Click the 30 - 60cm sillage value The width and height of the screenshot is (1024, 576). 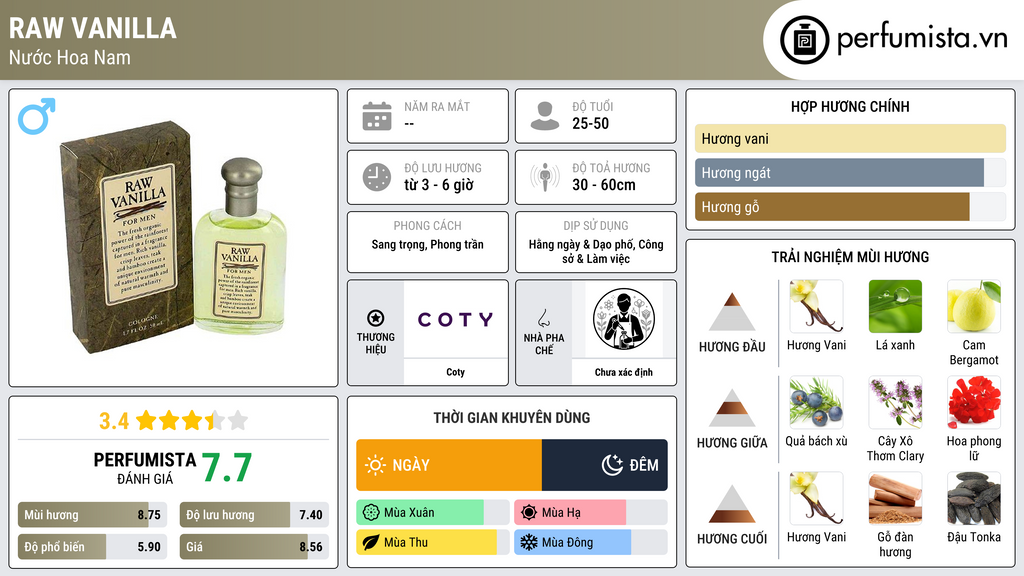(603, 185)
